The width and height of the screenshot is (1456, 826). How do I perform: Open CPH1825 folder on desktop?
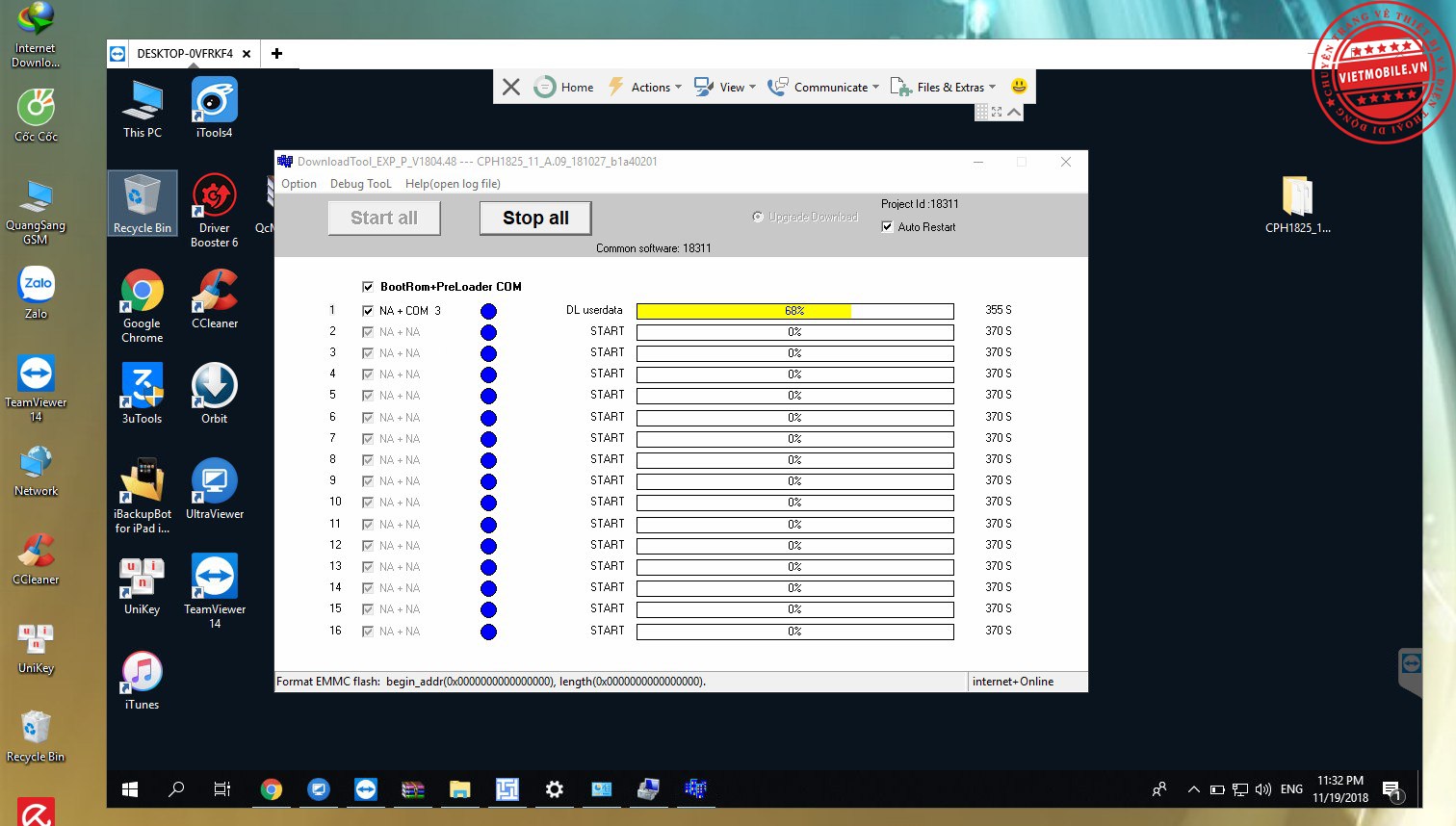point(1297,204)
